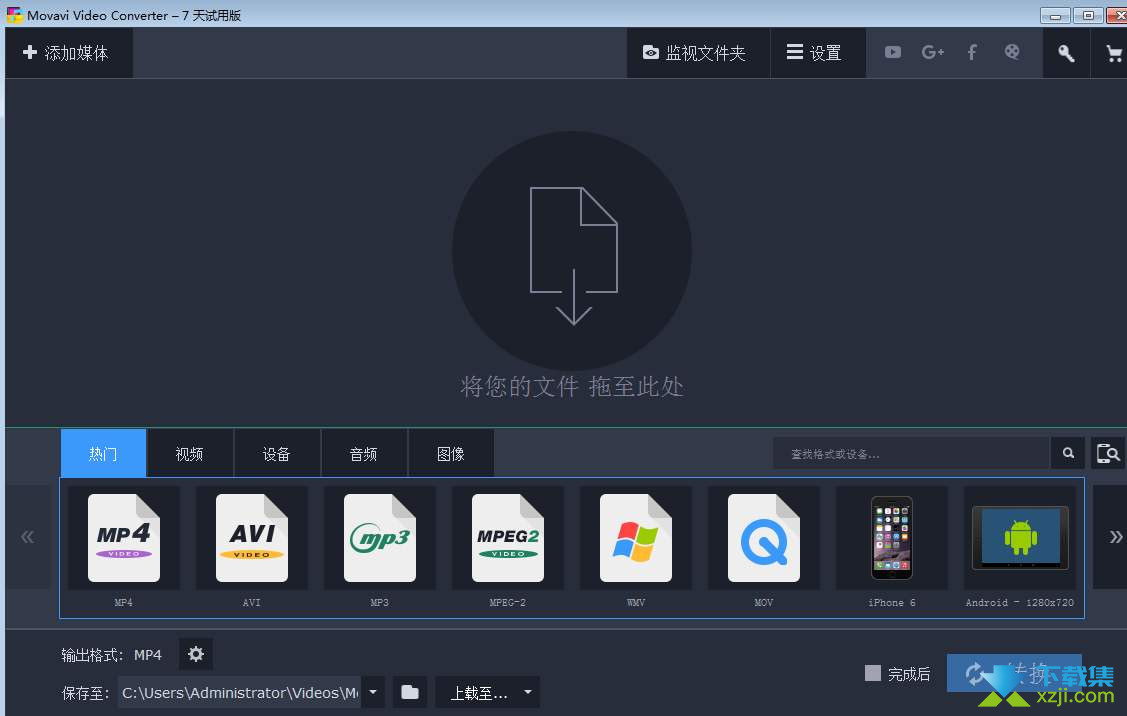
Task: Open the Upload to (上载至...) dropdown
Action: click(487, 692)
